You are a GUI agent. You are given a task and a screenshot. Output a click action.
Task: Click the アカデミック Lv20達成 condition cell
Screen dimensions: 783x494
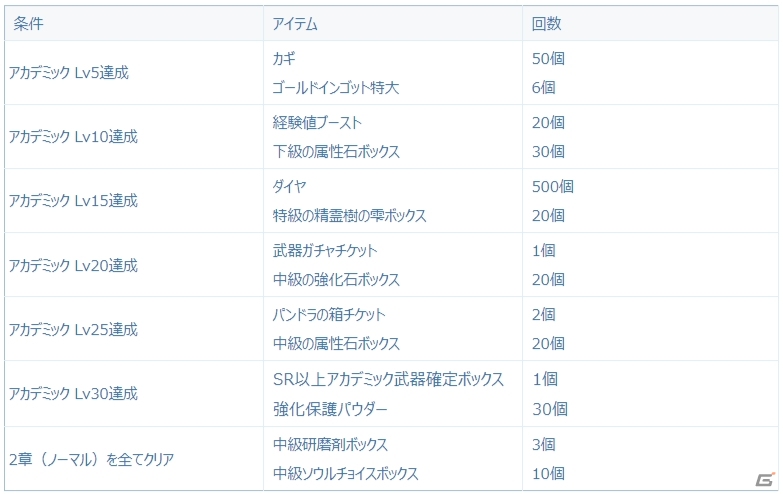click(134, 265)
